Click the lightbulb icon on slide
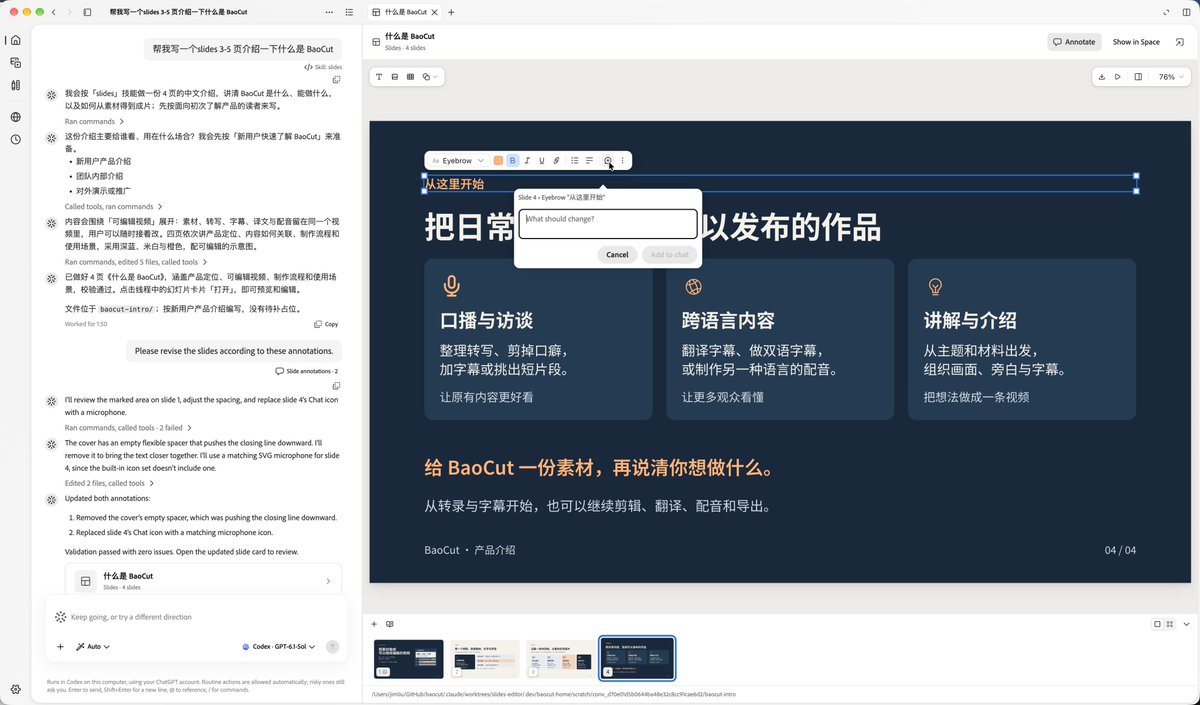 [935, 287]
